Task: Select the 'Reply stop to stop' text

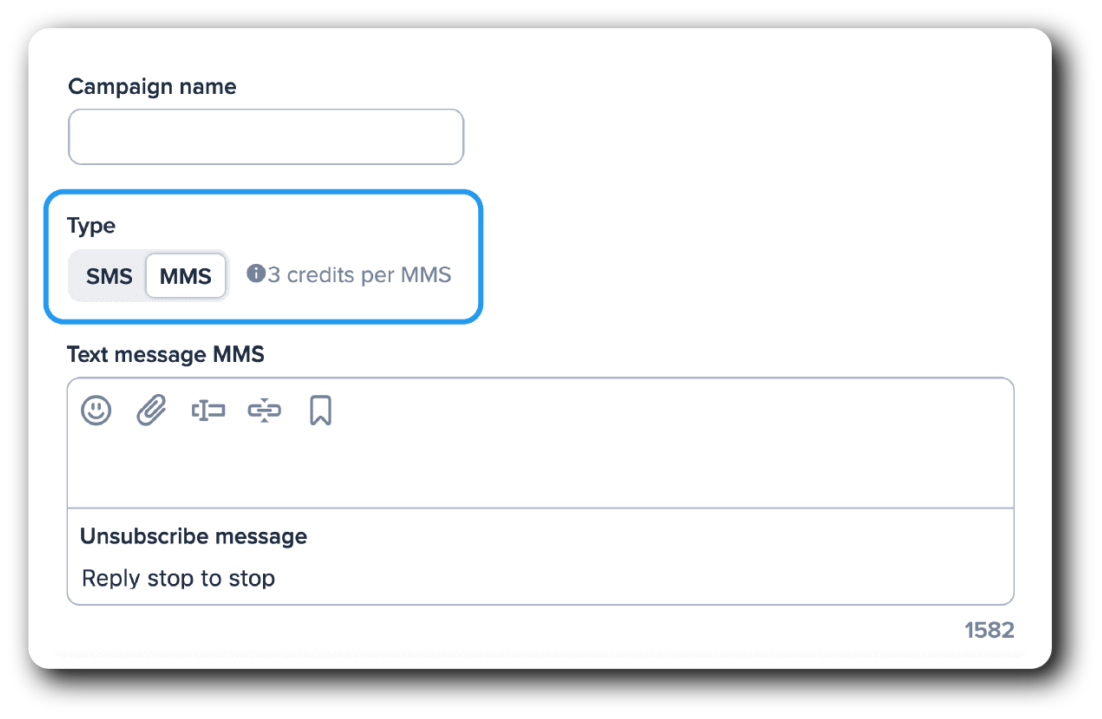Action: 177,578
